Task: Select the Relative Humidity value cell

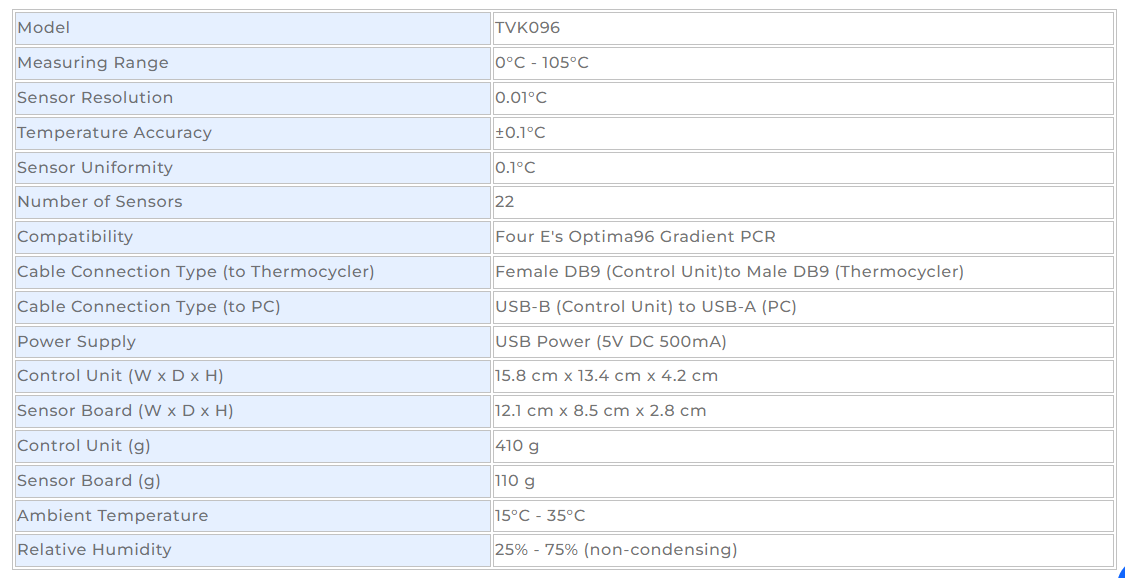Action: coord(803,550)
